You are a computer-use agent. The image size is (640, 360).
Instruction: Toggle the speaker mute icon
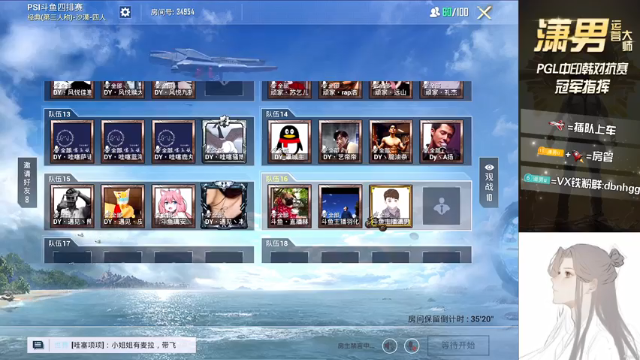tap(389, 346)
